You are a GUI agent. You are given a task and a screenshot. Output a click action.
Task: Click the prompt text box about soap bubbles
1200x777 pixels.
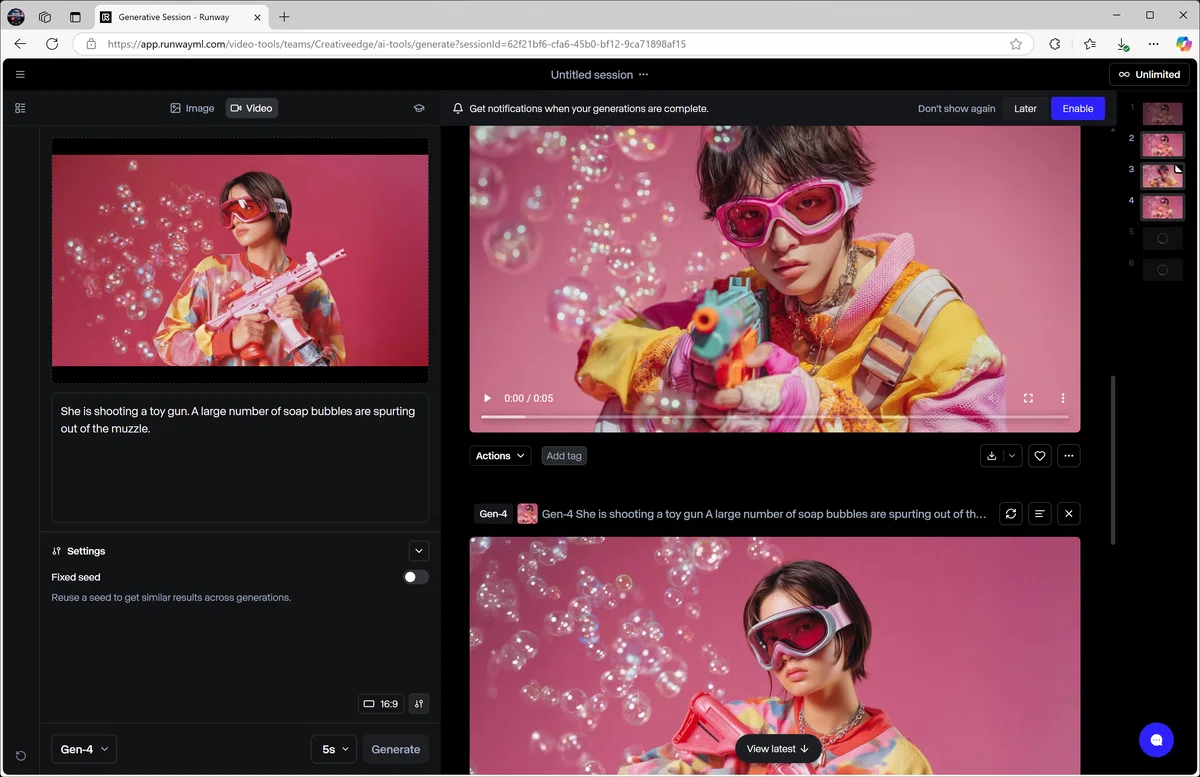click(x=240, y=457)
